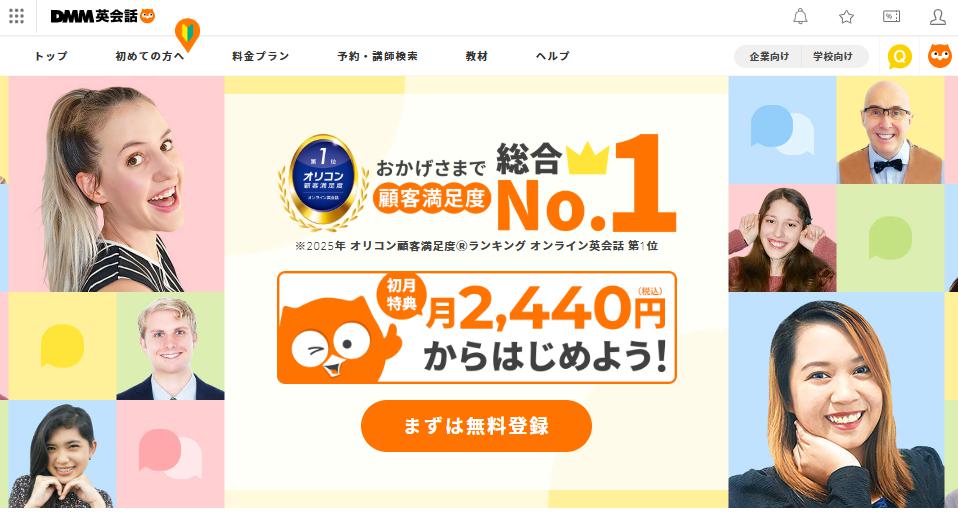This screenshot has width=958, height=523.
Task: Select 学校向け option
Action: (x=833, y=56)
